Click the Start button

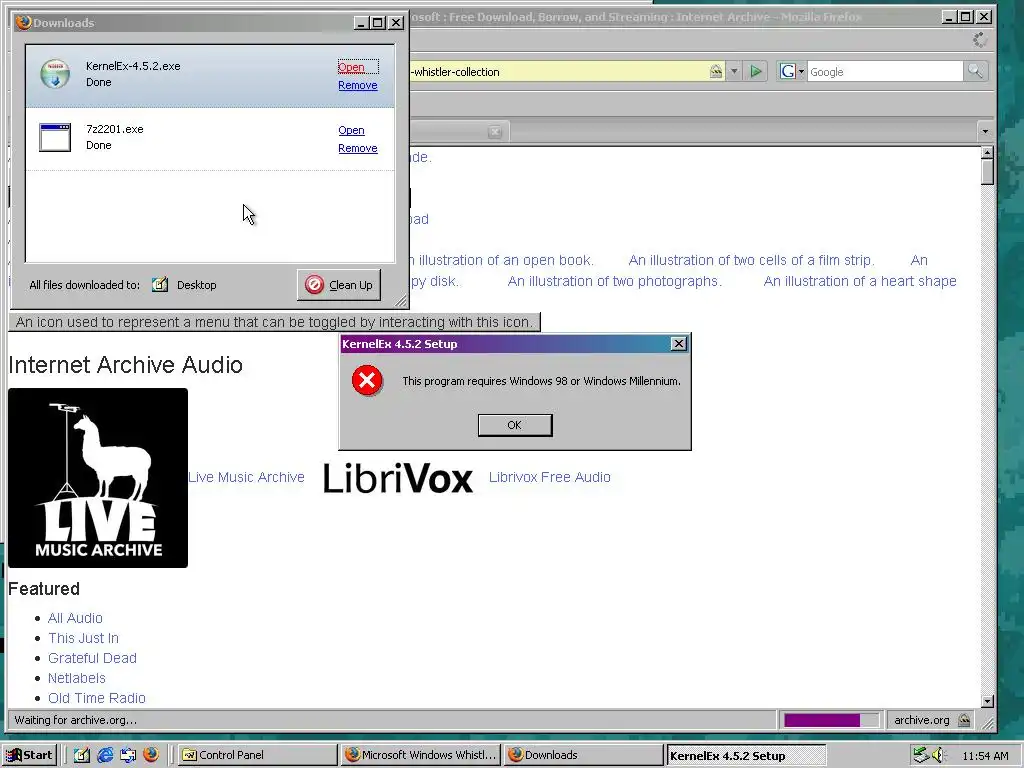click(29, 755)
